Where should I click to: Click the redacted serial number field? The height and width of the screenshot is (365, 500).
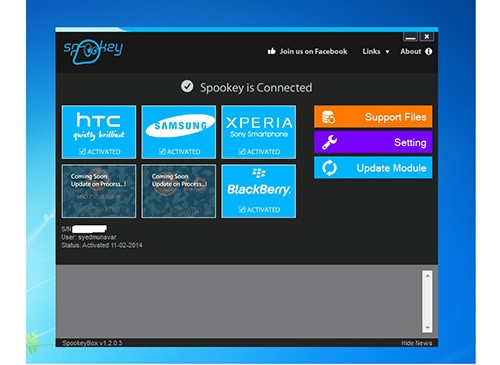89,229
